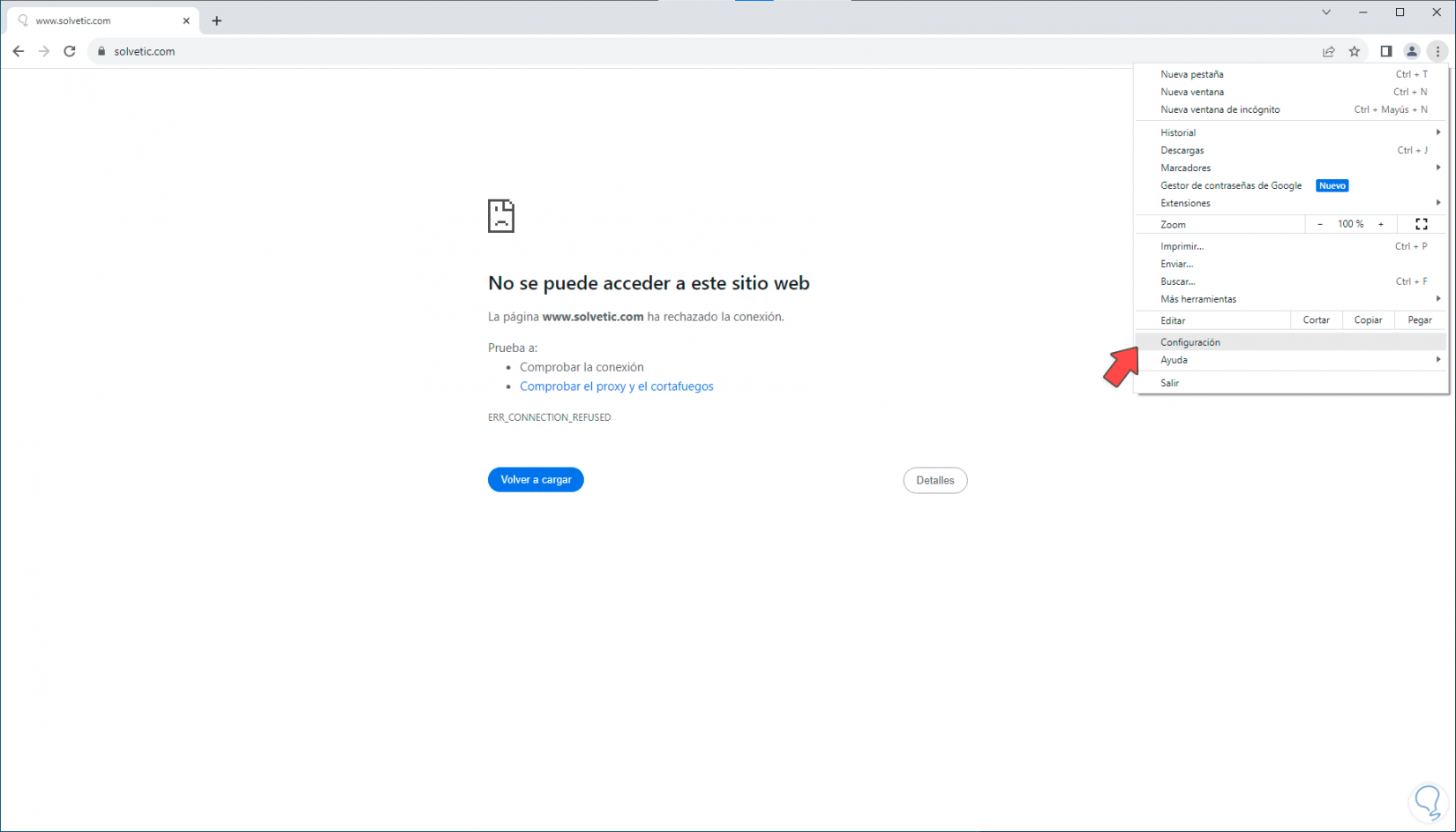The height and width of the screenshot is (832, 1456).
Task: Open the tab search chevron
Action: [1326, 12]
